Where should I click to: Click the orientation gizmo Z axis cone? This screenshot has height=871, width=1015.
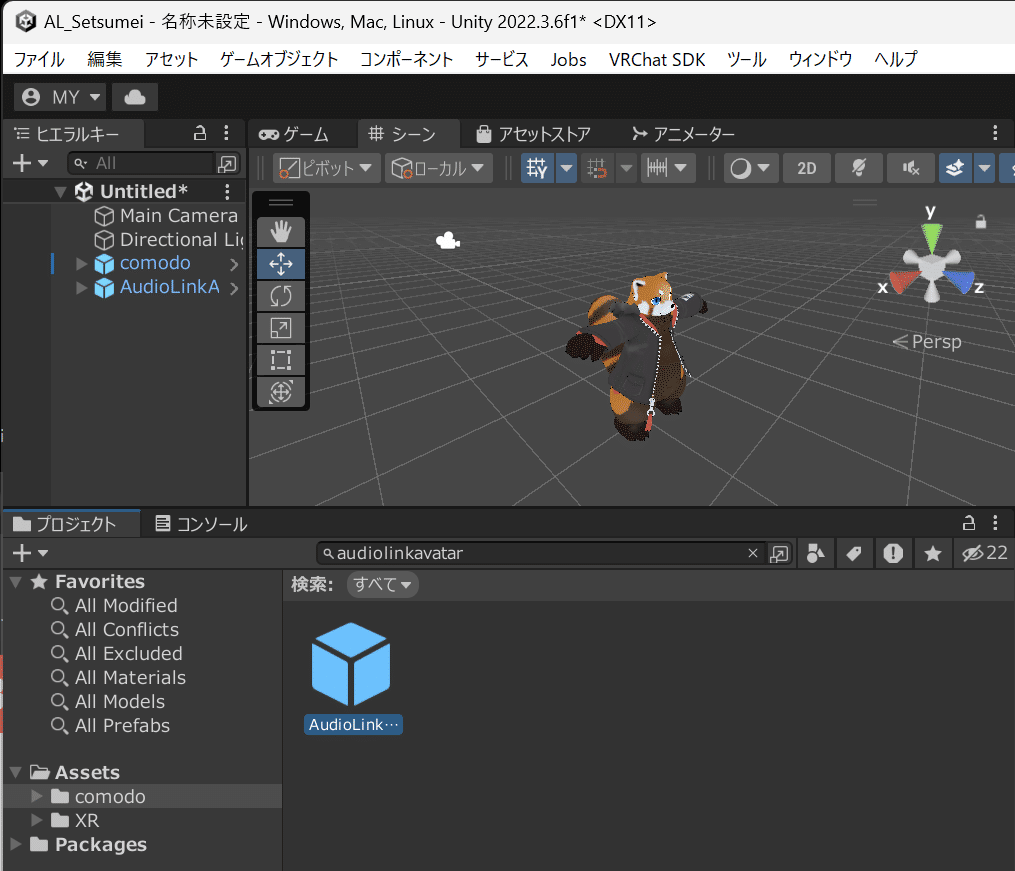point(959,281)
